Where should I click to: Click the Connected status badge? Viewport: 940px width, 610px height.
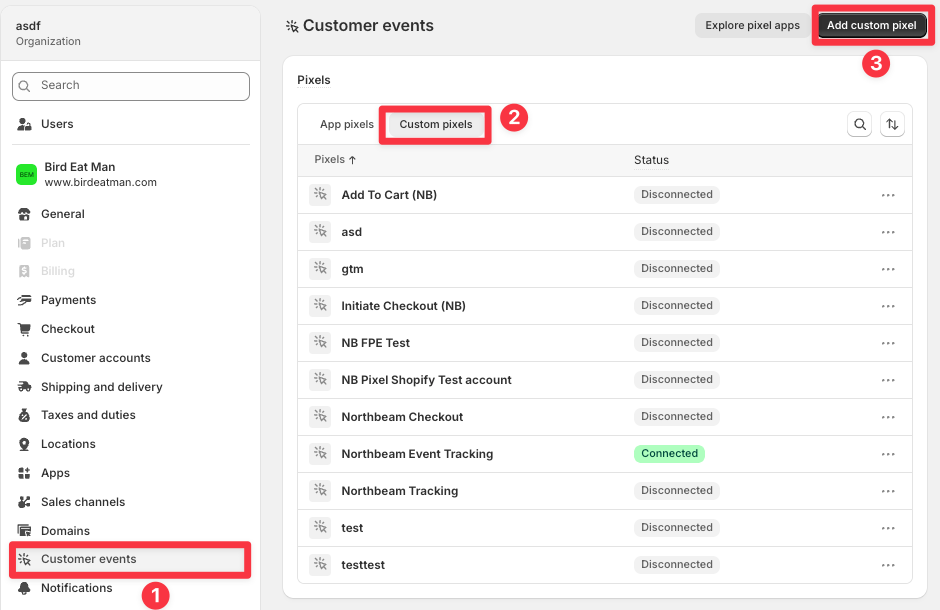click(669, 454)
